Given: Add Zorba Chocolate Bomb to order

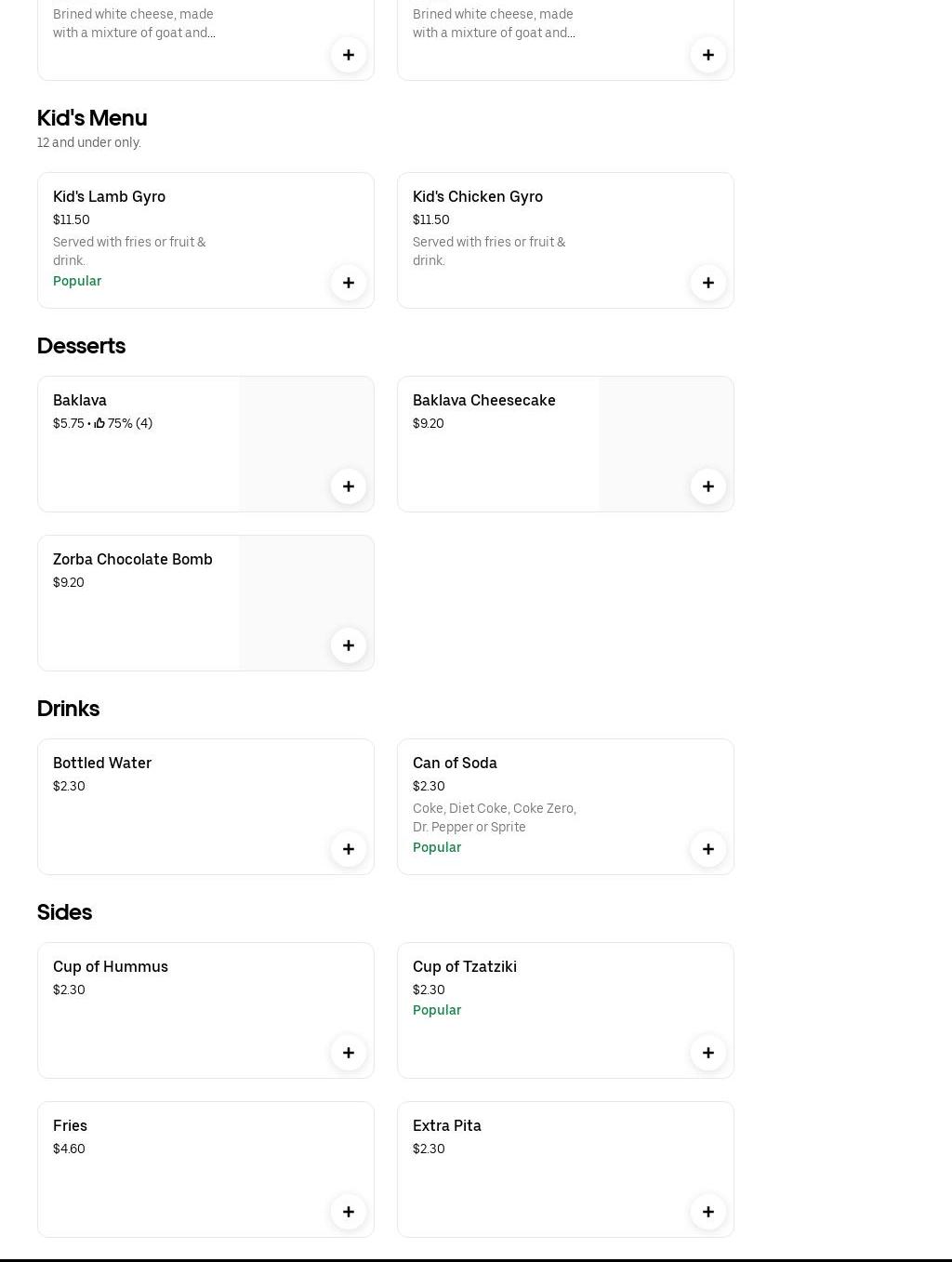Looking at the screenshot, I should [x=349, y=645].
